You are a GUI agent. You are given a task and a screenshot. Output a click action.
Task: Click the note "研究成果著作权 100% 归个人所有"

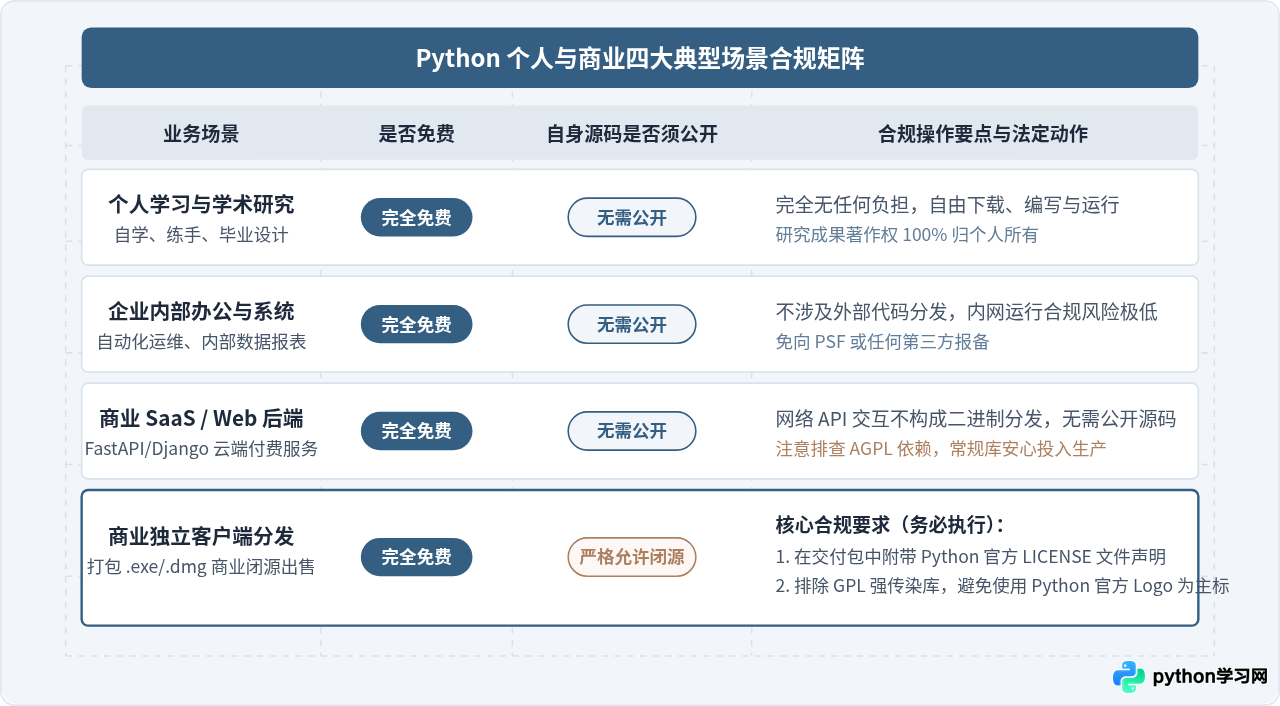point(907,235)
